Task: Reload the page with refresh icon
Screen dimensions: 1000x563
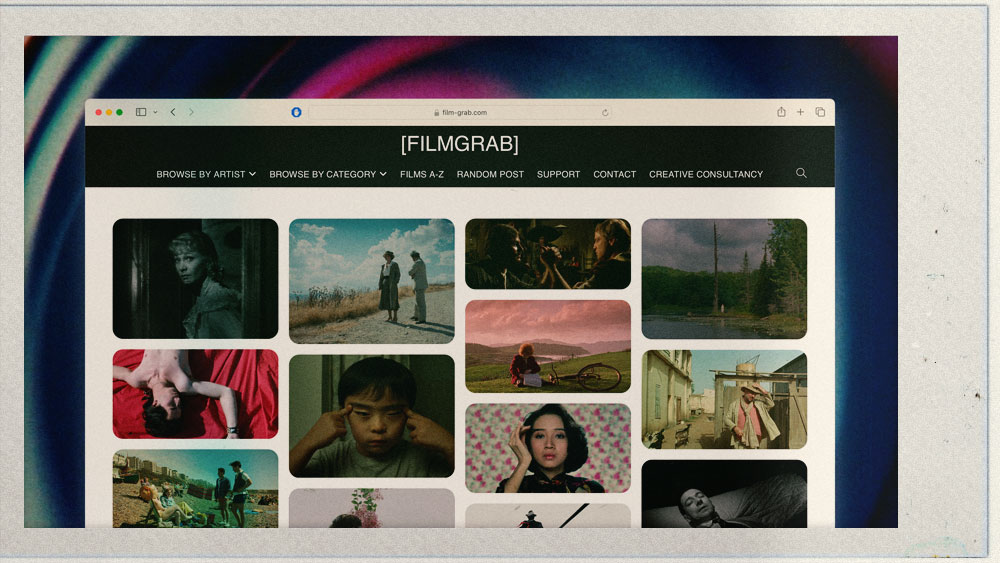Action: (x=605, y=113)
